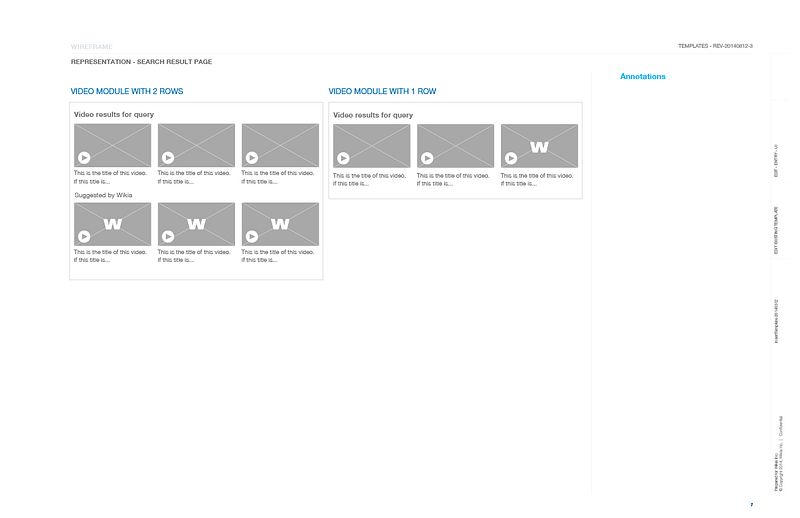Click title of first video in 1-row module

coord(369,180)
